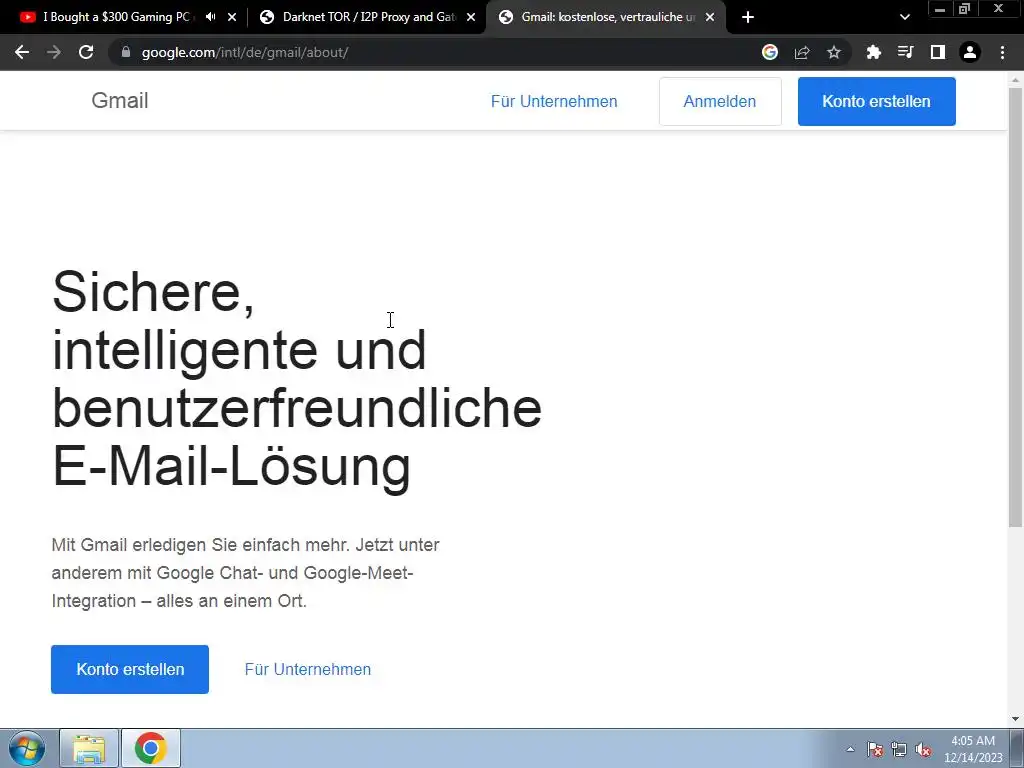Show hidden system tray icons

click(850, 749)
